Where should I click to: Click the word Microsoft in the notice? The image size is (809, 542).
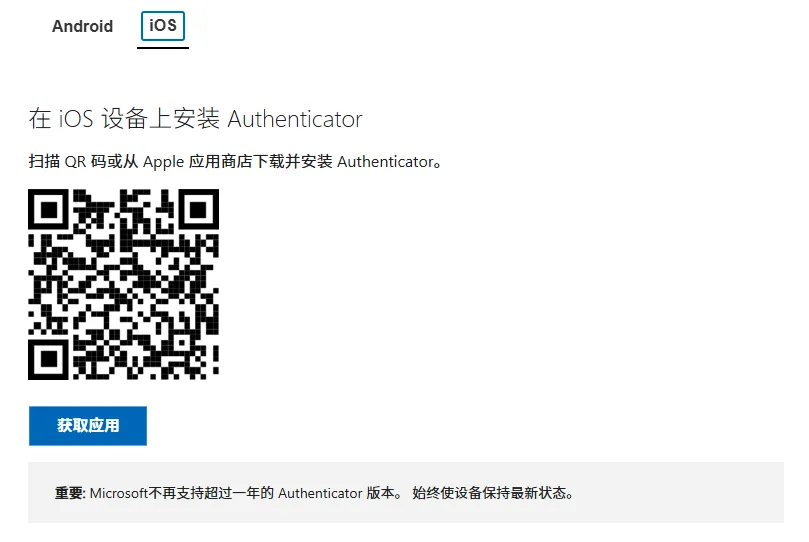tap(119, 493)
